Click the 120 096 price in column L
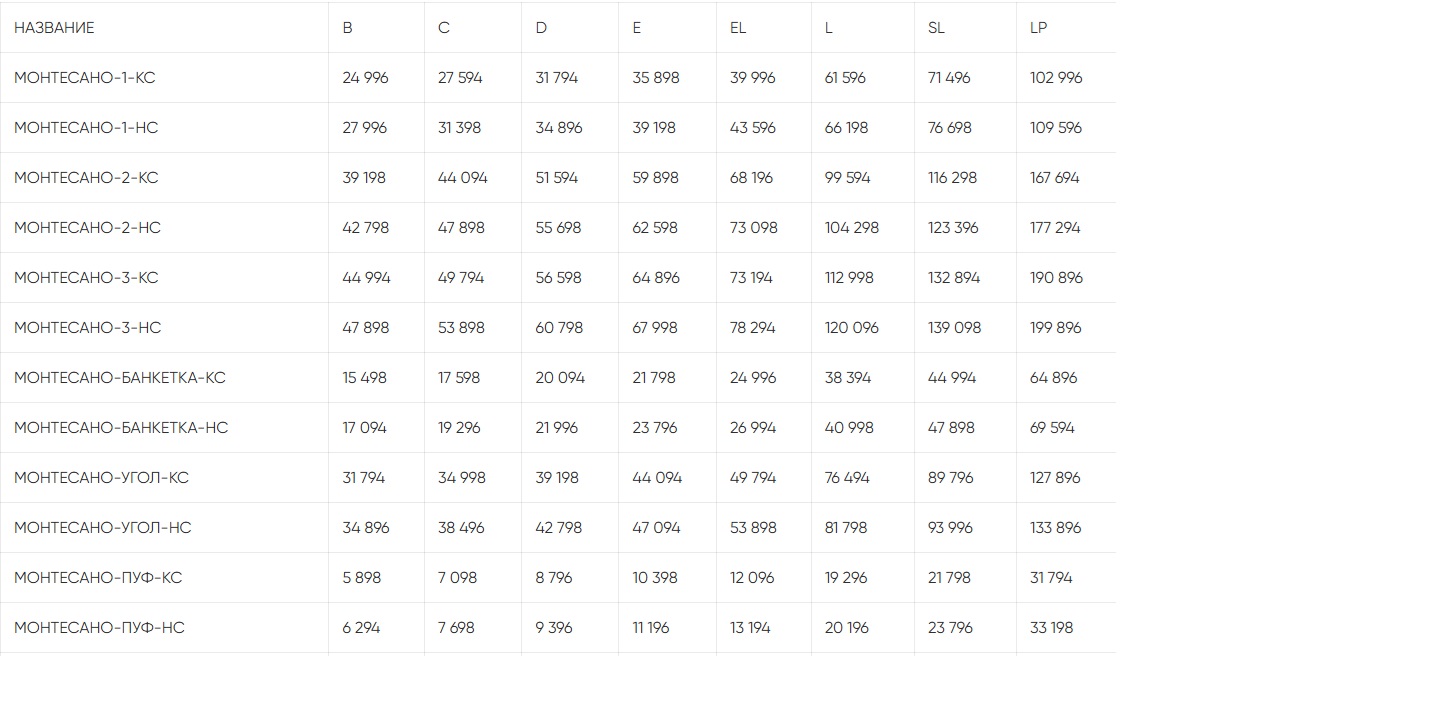 [852, 328]
